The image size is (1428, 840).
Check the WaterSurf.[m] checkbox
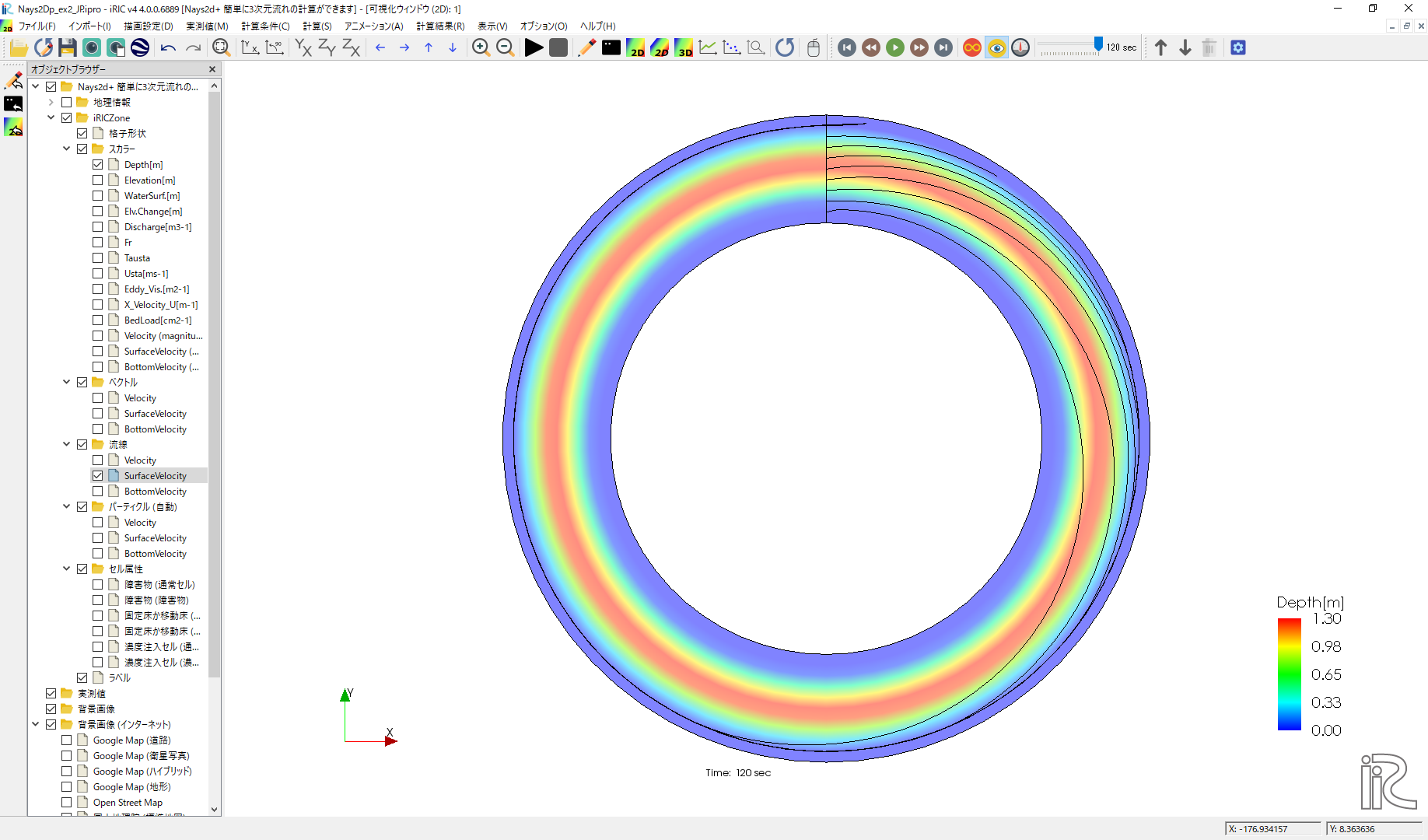click(x=98, y=196)
